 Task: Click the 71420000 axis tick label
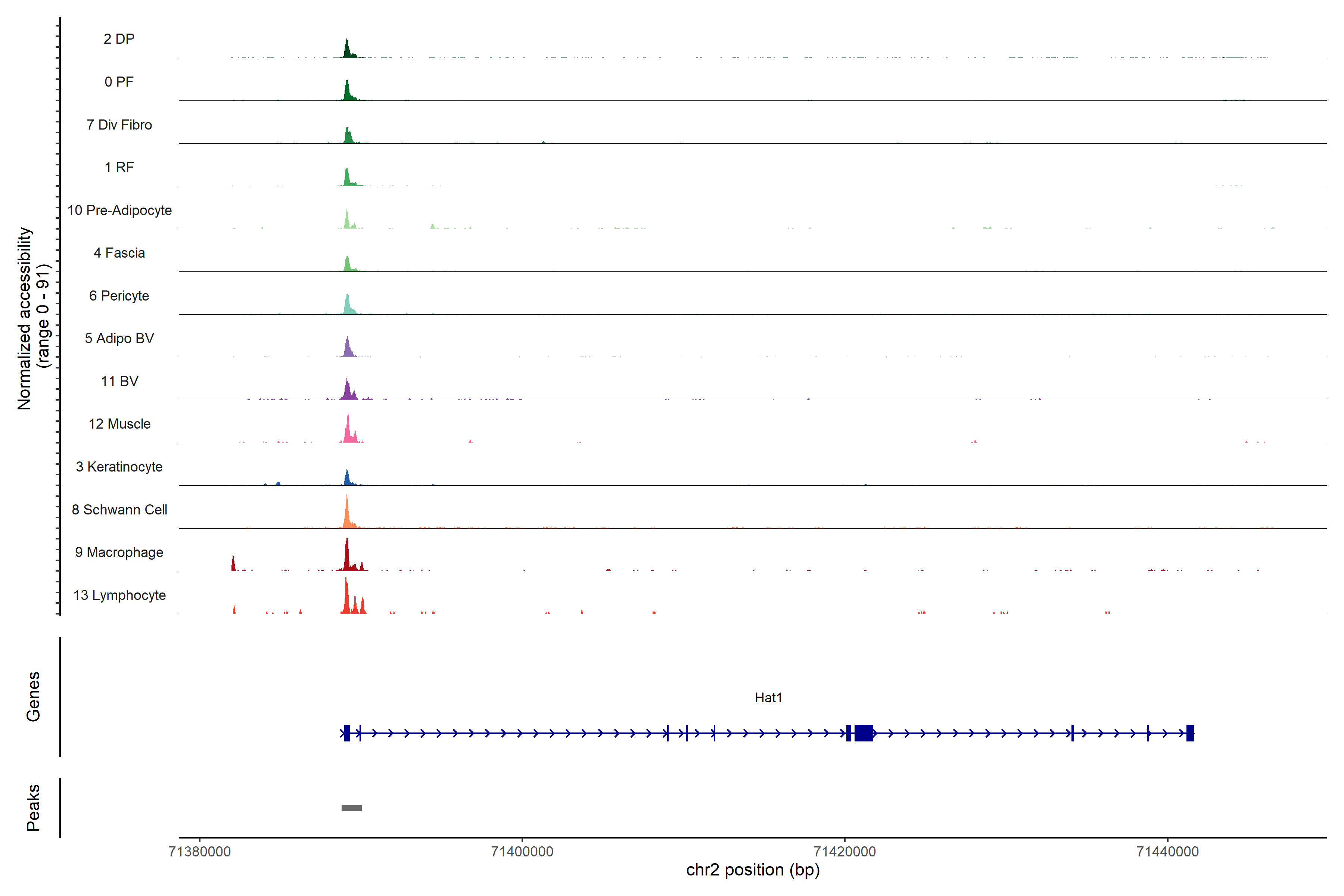click(x=844, y=852)
